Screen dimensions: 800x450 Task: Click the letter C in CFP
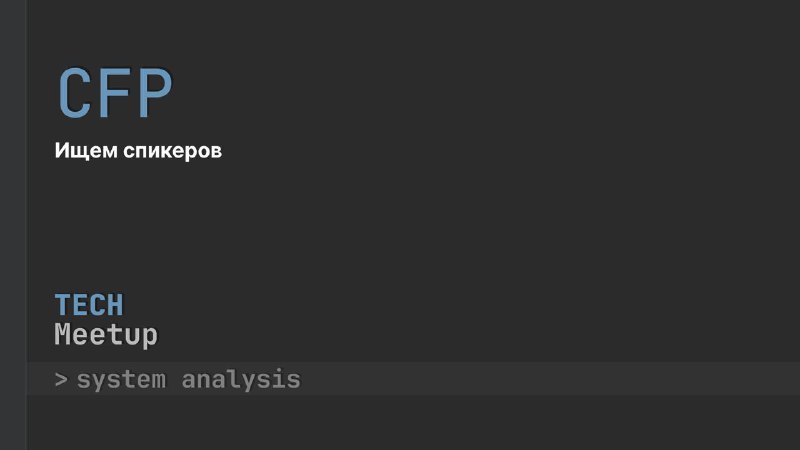[x=75, y=93]
